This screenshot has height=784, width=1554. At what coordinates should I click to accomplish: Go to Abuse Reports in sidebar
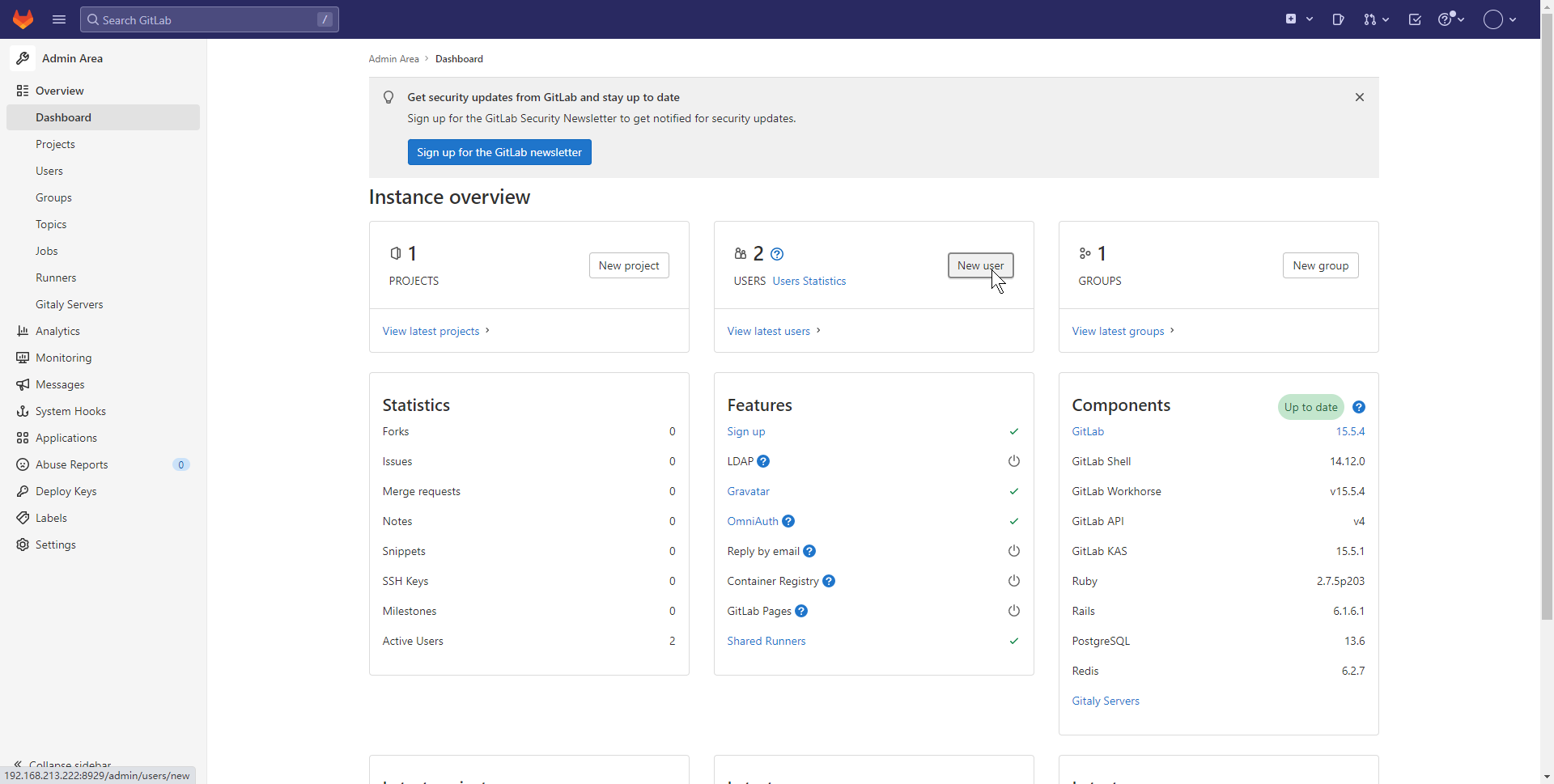coord(71,464)
